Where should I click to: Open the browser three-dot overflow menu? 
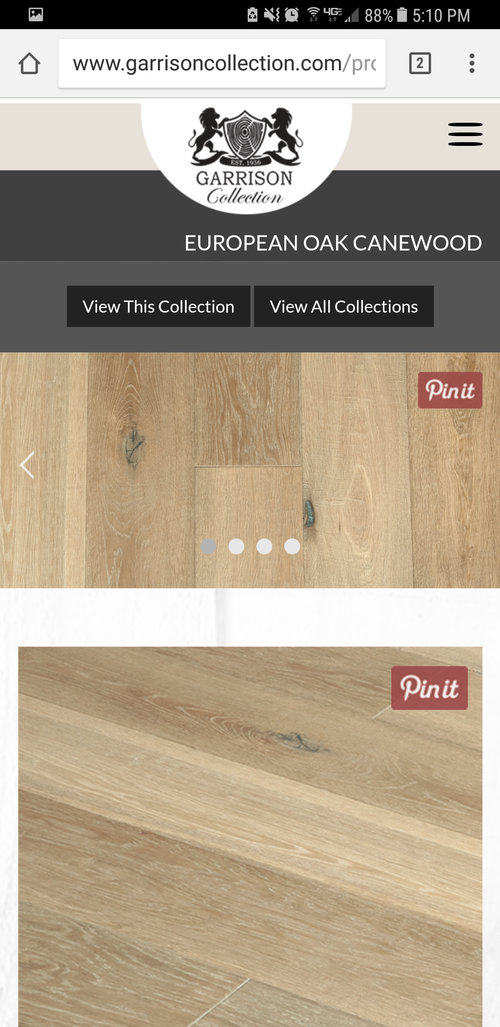[x=472, y=64]
